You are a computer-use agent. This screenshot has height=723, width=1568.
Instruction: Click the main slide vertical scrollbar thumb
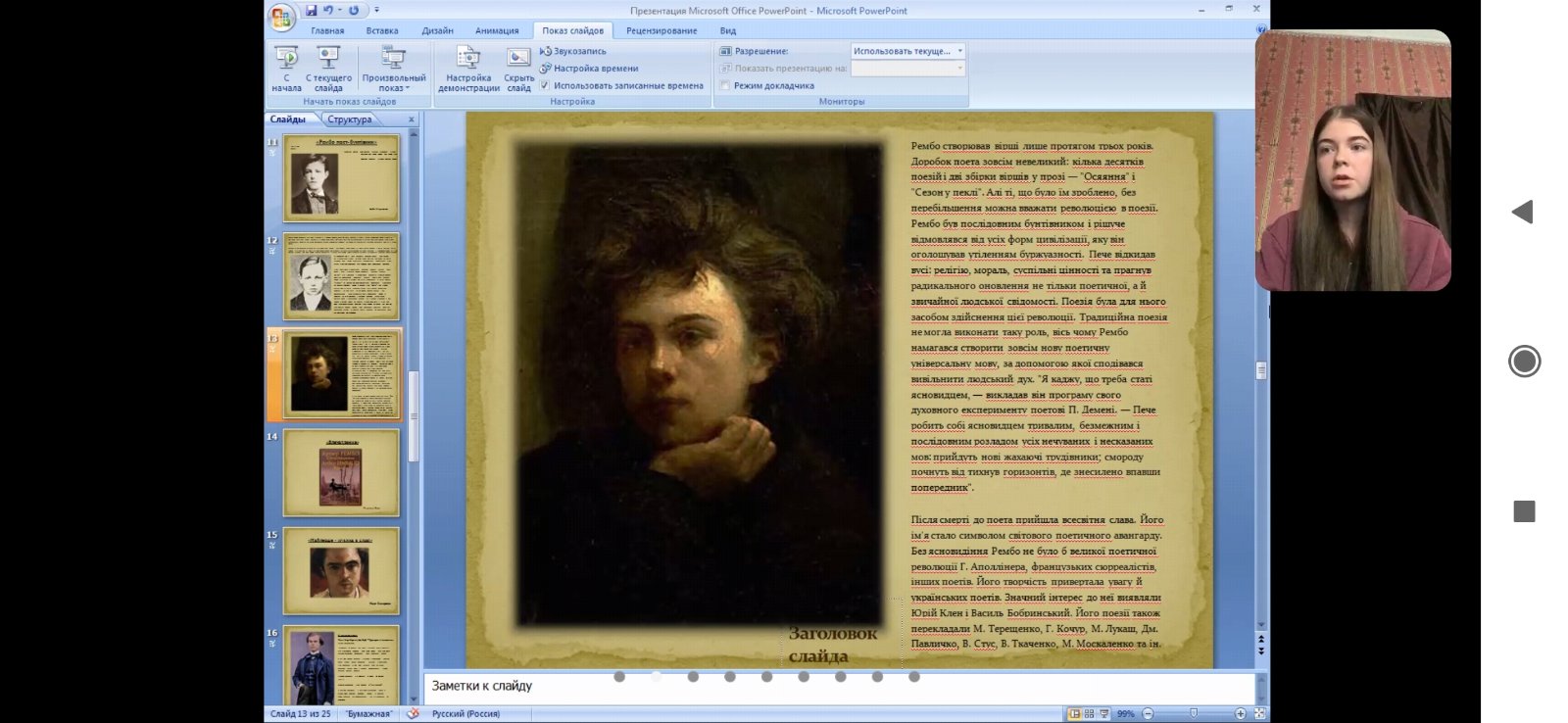tap(1261, 370)
